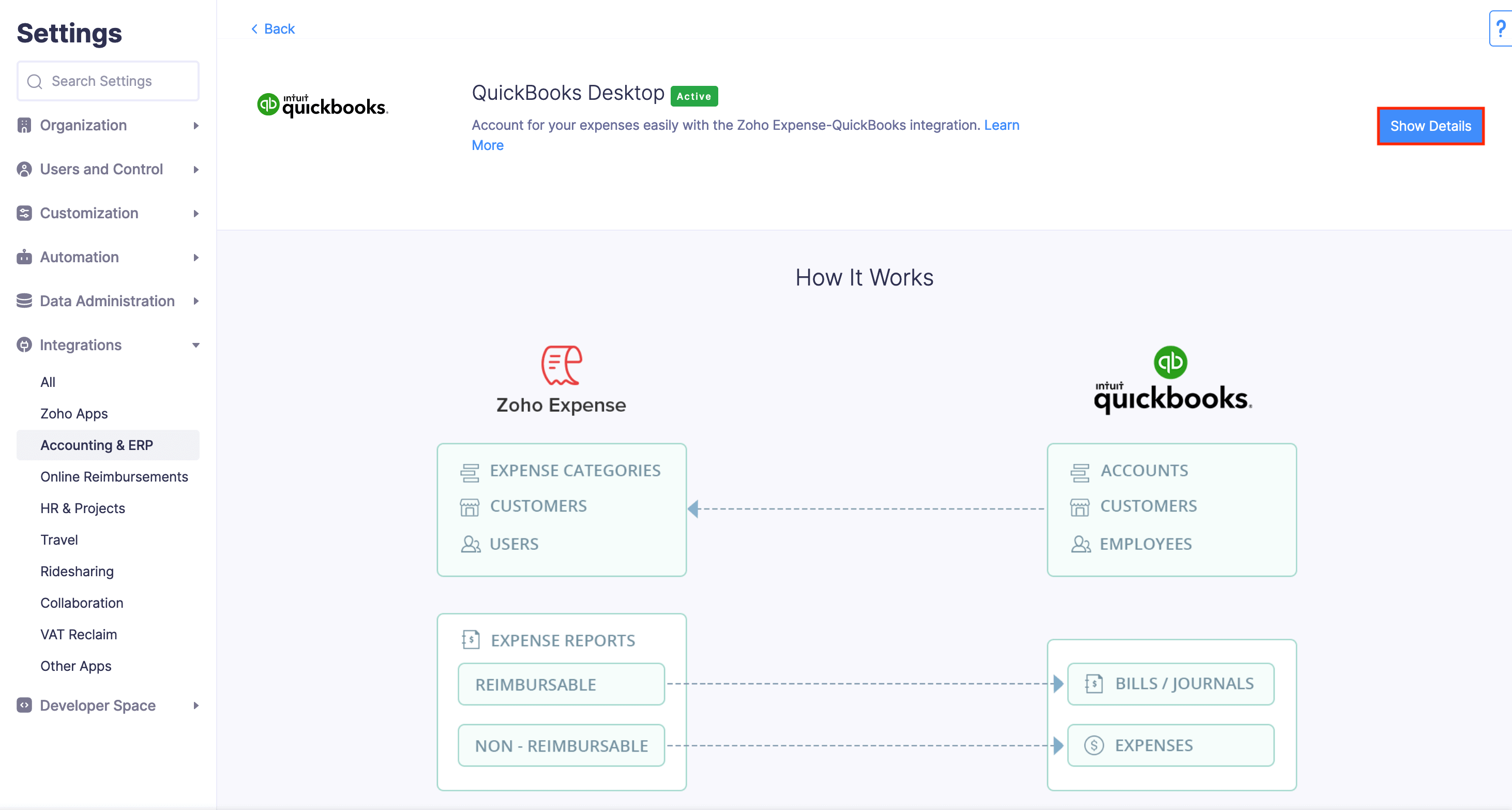Click the Users and Control person icon
This screenshot has height=810, width=1512.
coord(24,169)
